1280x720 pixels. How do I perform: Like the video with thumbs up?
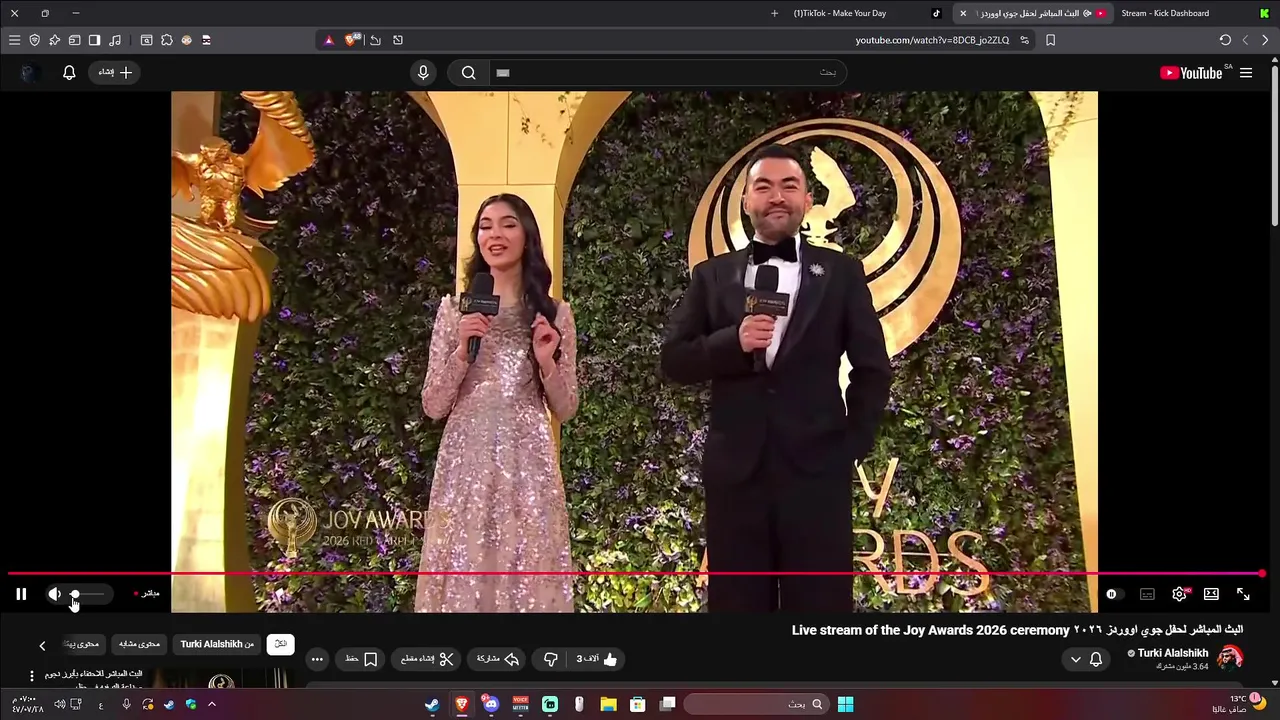coord(597,659)
